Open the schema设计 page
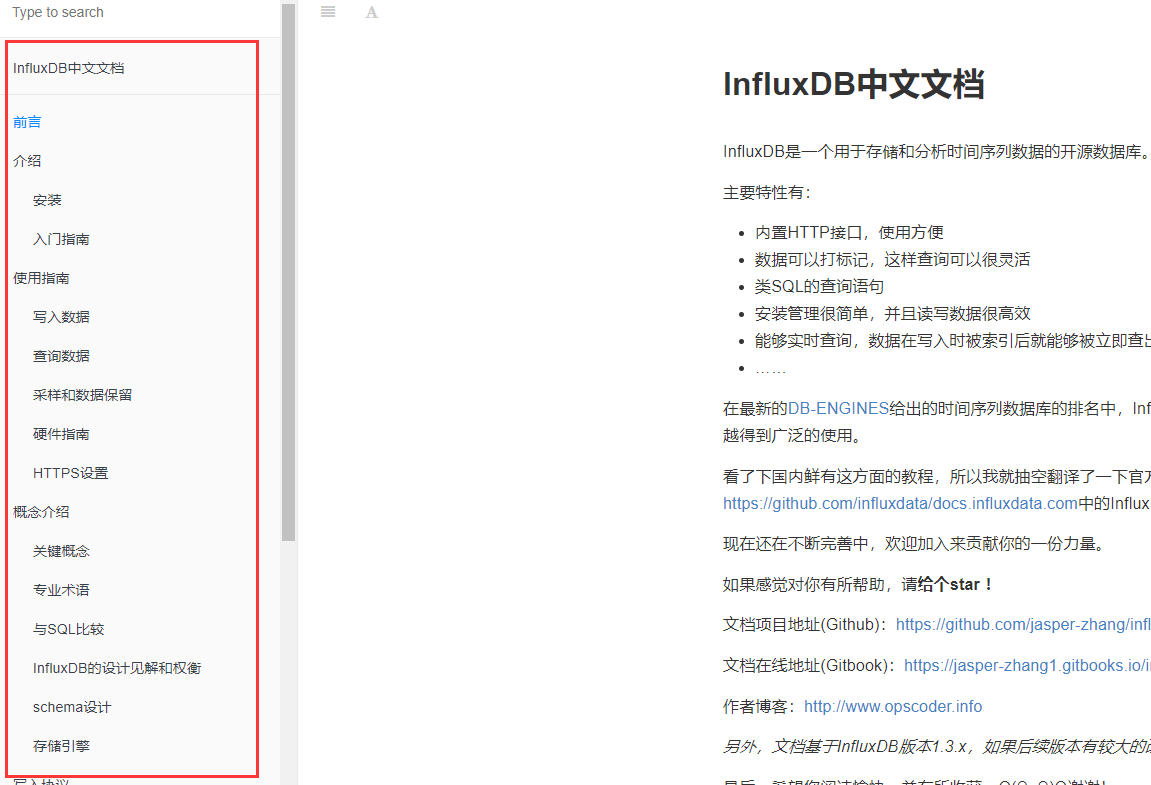The height and width of the screenshot is (785, 1151). point(72,706)
